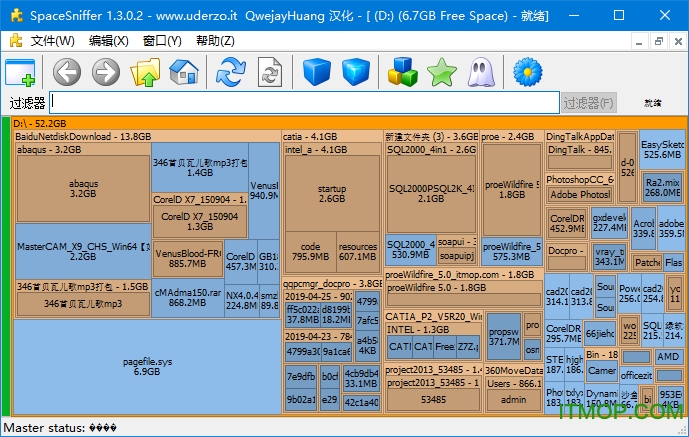Restore the inner document window
Image resolution: width=689 pixels, height=437 pixels.
658,42
